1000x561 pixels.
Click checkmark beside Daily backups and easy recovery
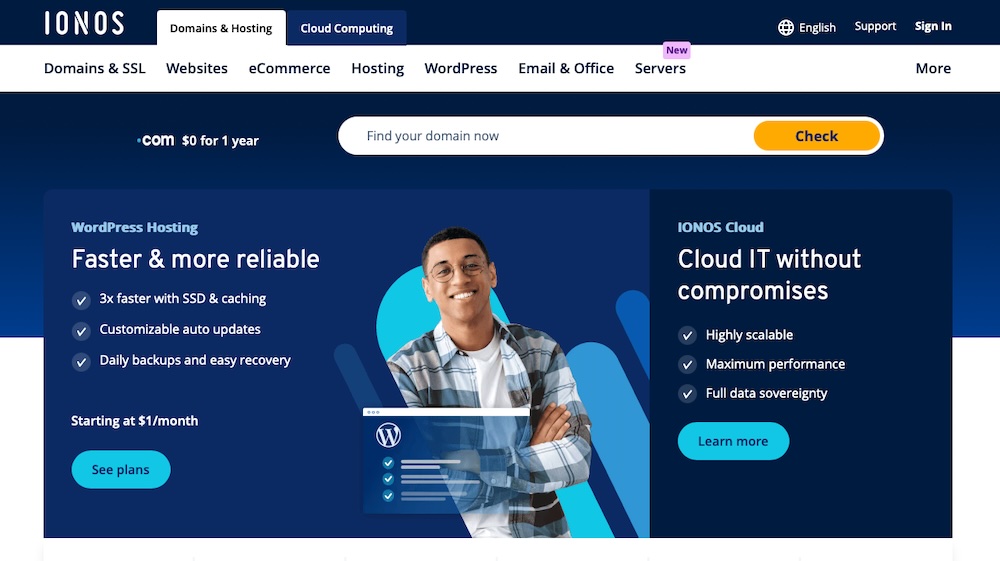[x=81, y=361]
